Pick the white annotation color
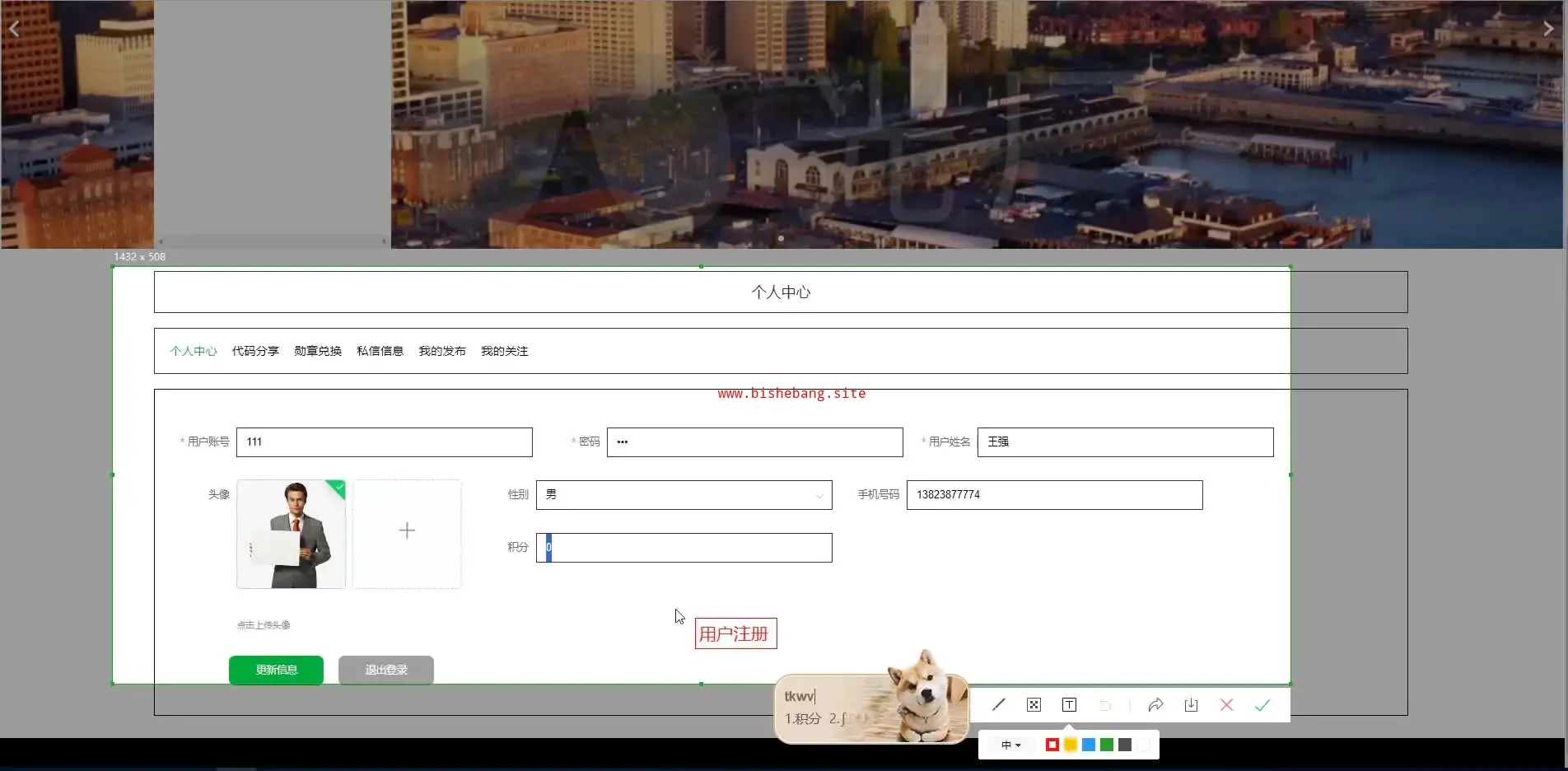This screenshot has height=771, width=1568. (1143, 745)
